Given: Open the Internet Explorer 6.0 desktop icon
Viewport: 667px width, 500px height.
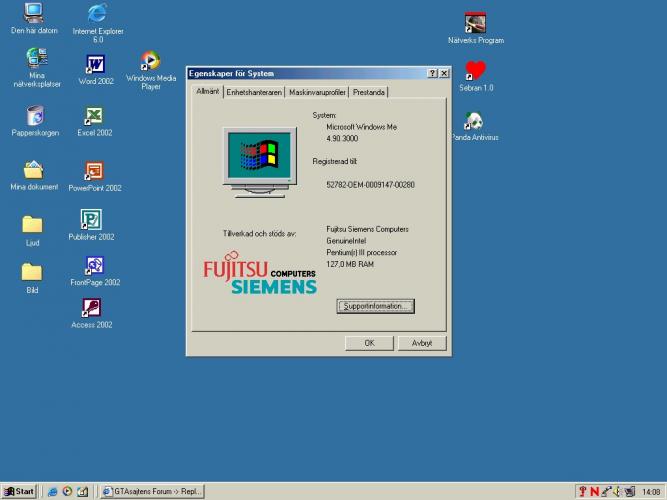Looking at the screenshot, I should point(97,15).
